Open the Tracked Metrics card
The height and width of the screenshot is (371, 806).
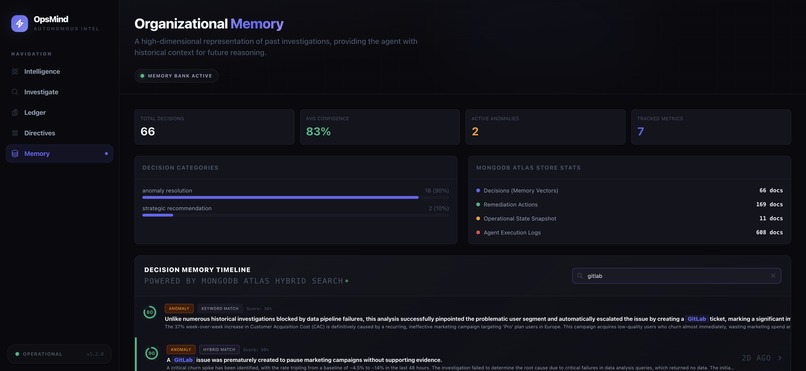[x=711, y=127]
